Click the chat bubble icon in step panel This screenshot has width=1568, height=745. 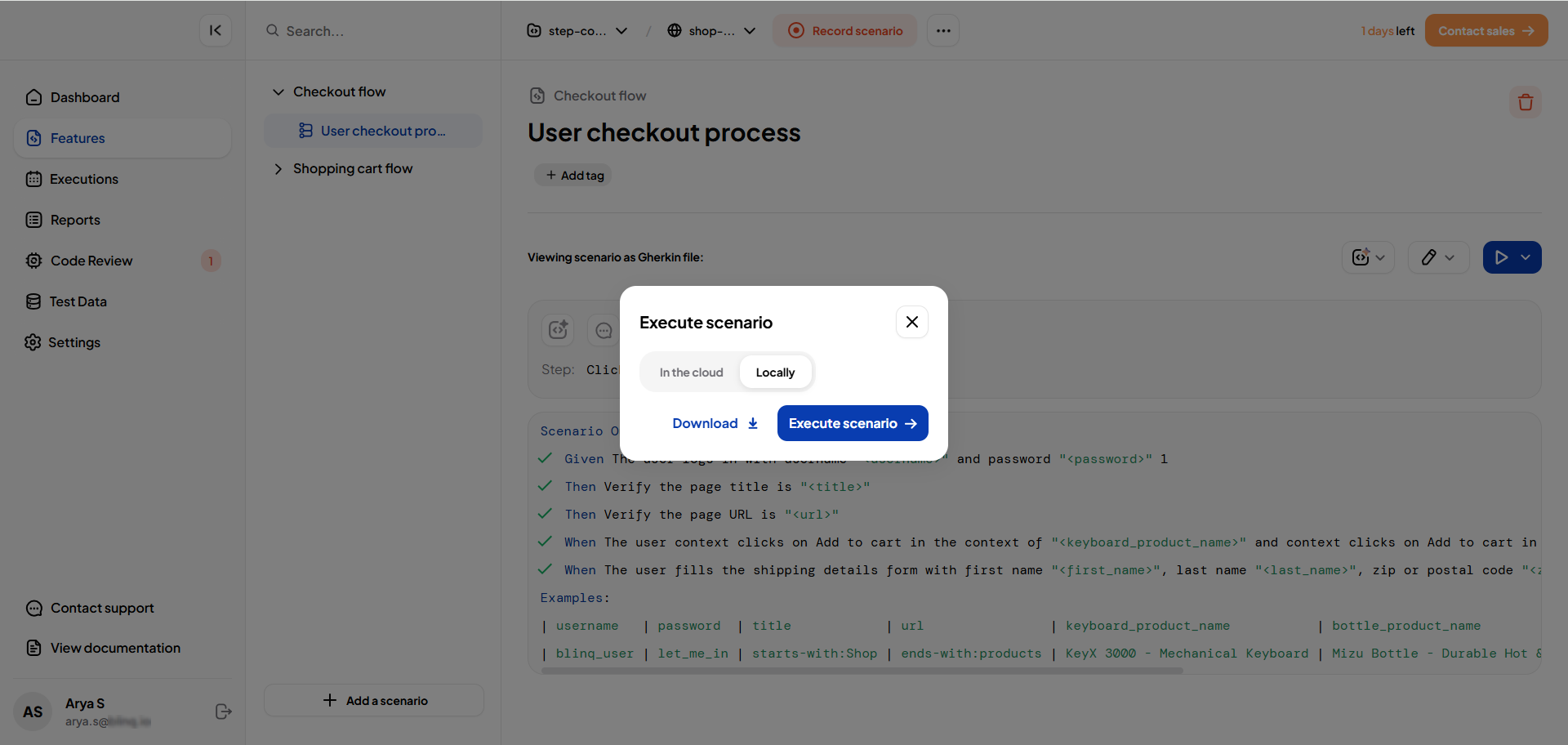point(604,330)
